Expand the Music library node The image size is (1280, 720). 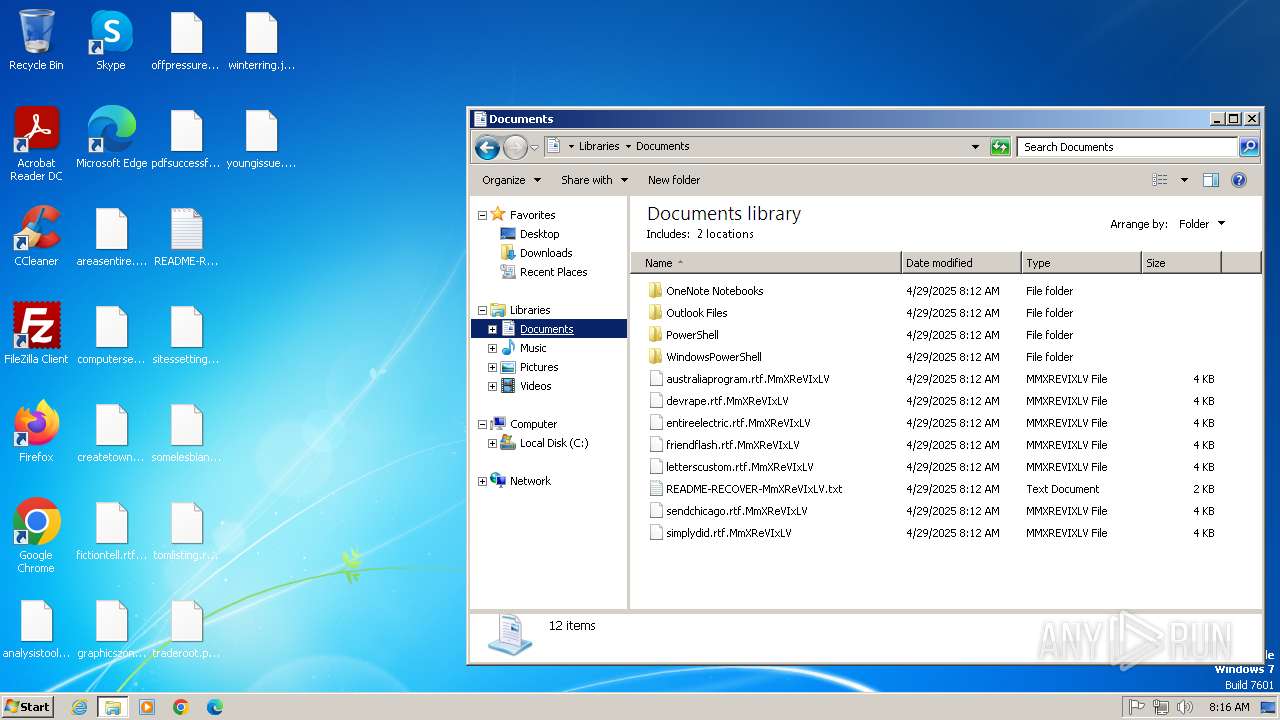492,348
